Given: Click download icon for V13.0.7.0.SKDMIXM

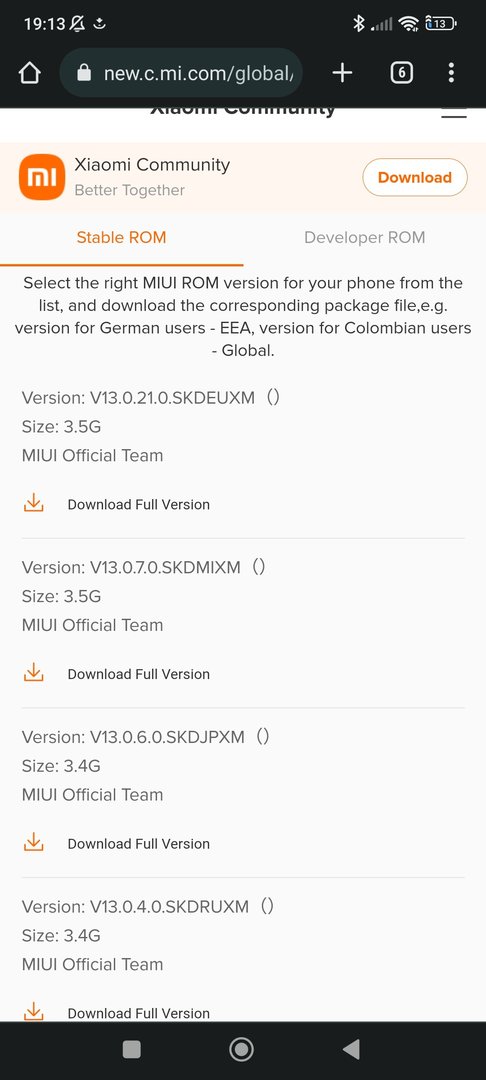Looking at the screenshot, I should [x=34, y=673].
